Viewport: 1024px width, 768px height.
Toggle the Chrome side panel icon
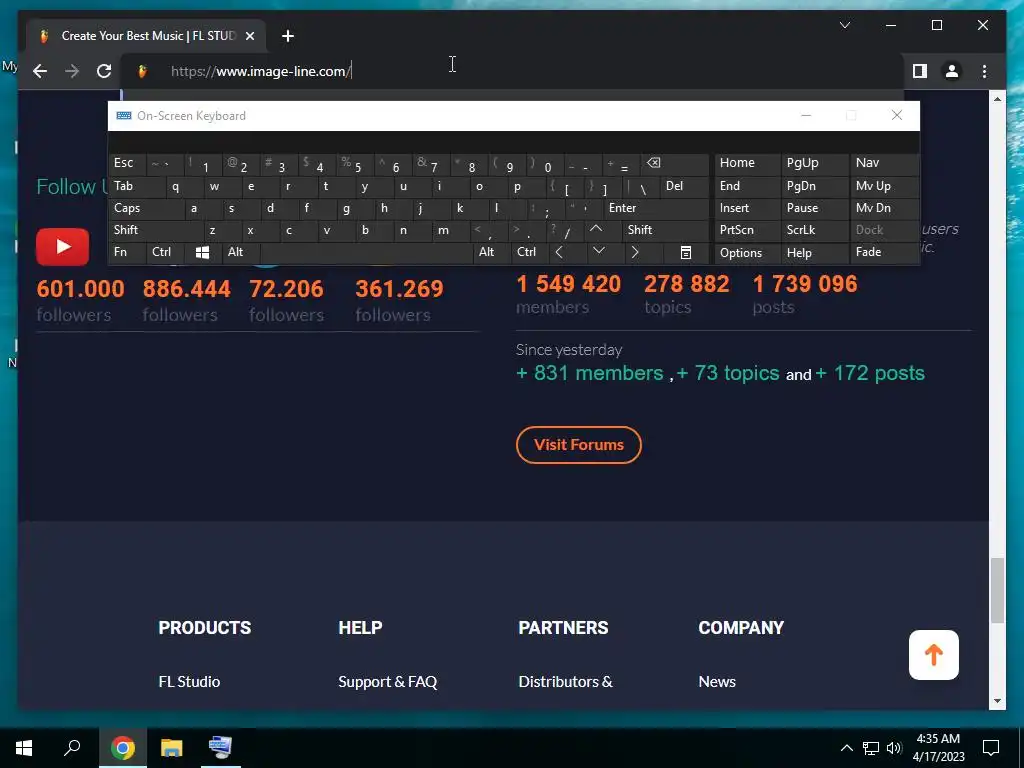pos(920,71)
